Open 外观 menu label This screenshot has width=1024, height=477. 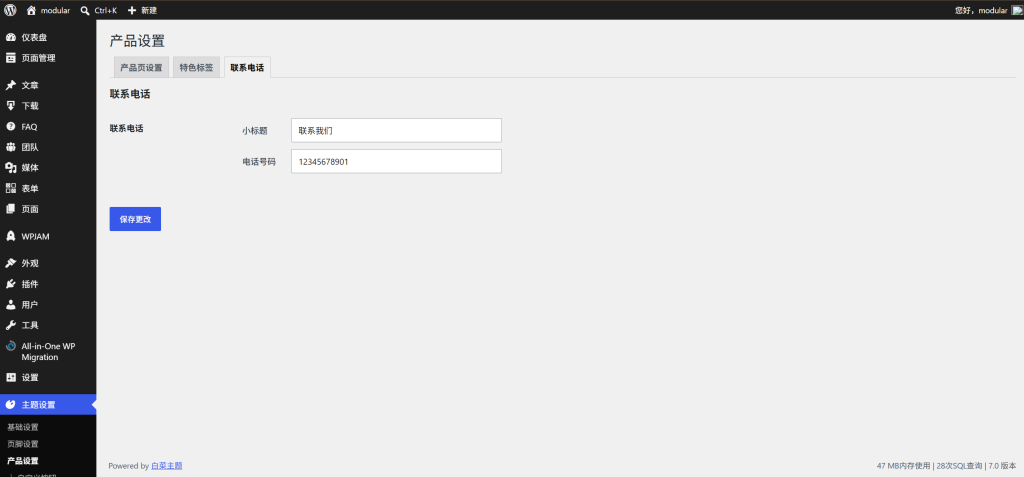(30, 263)
